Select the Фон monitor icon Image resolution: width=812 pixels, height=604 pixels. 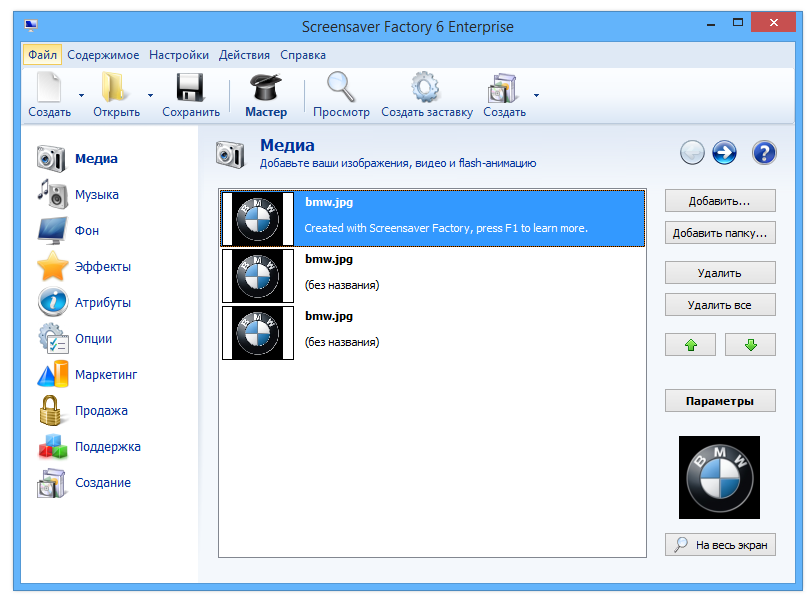[52, 231]
